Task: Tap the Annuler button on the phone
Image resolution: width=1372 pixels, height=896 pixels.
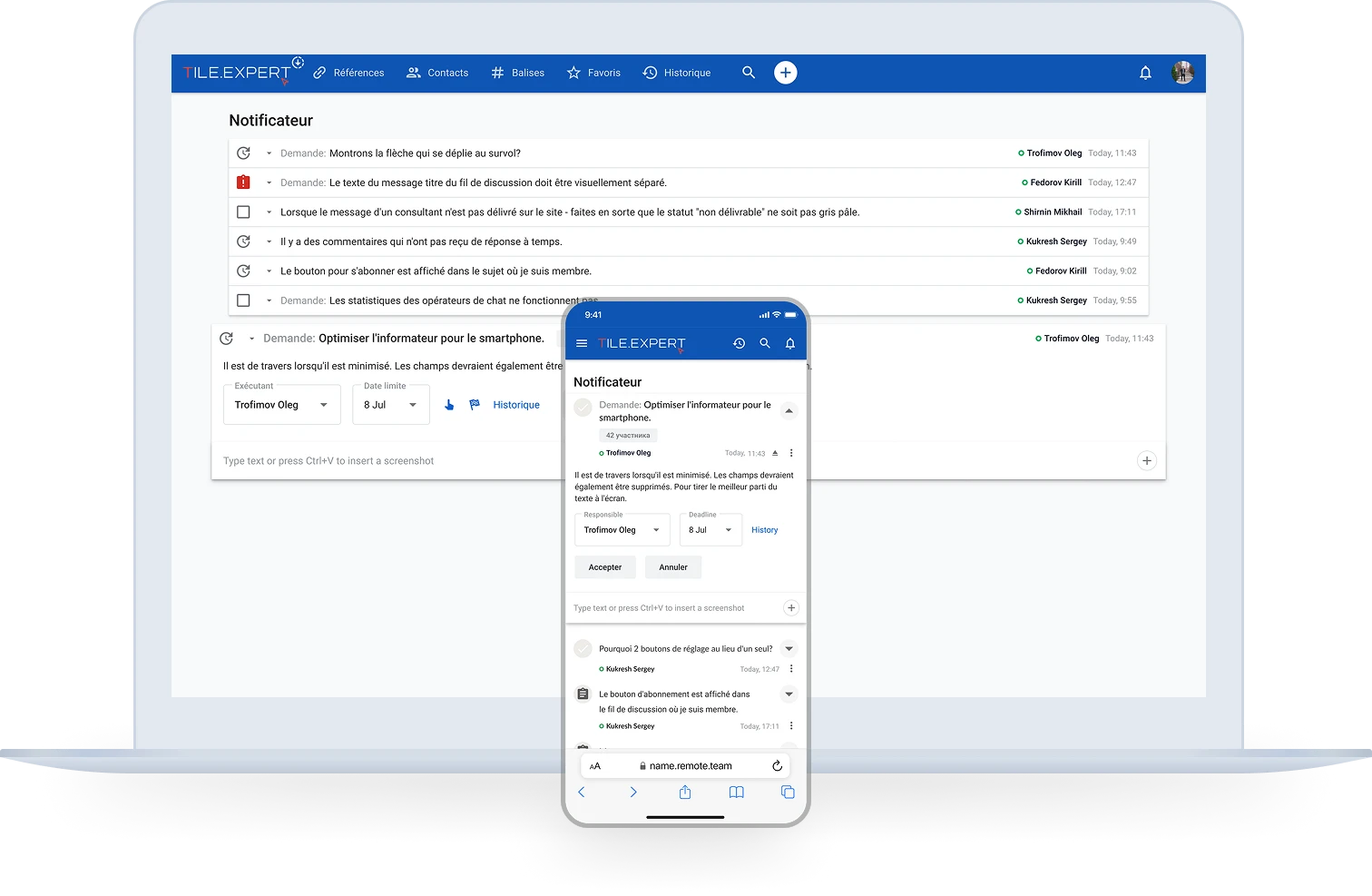Action: (673, 567)
